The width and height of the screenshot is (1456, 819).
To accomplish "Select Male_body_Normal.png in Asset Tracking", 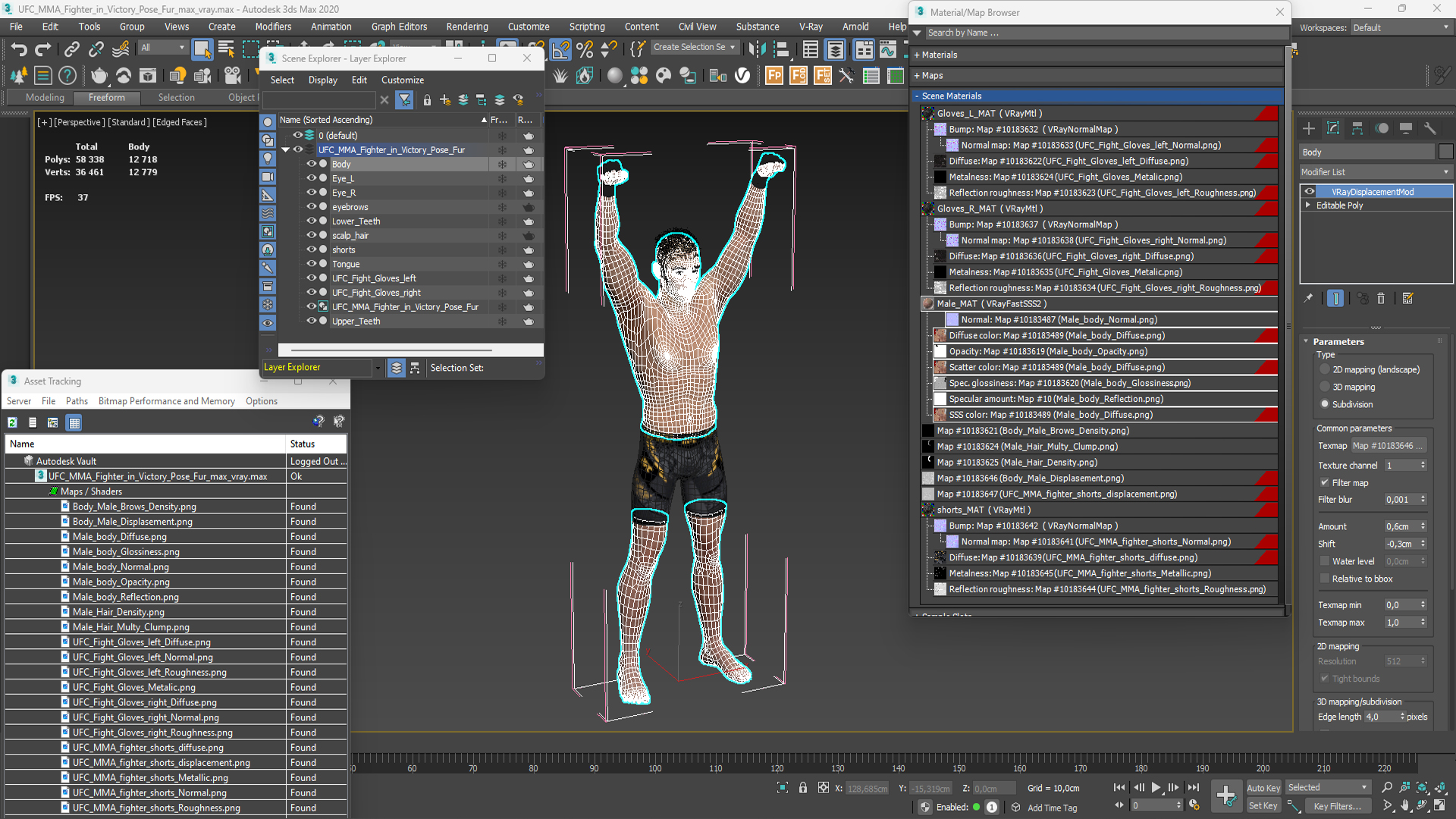I will click(121, 566).
